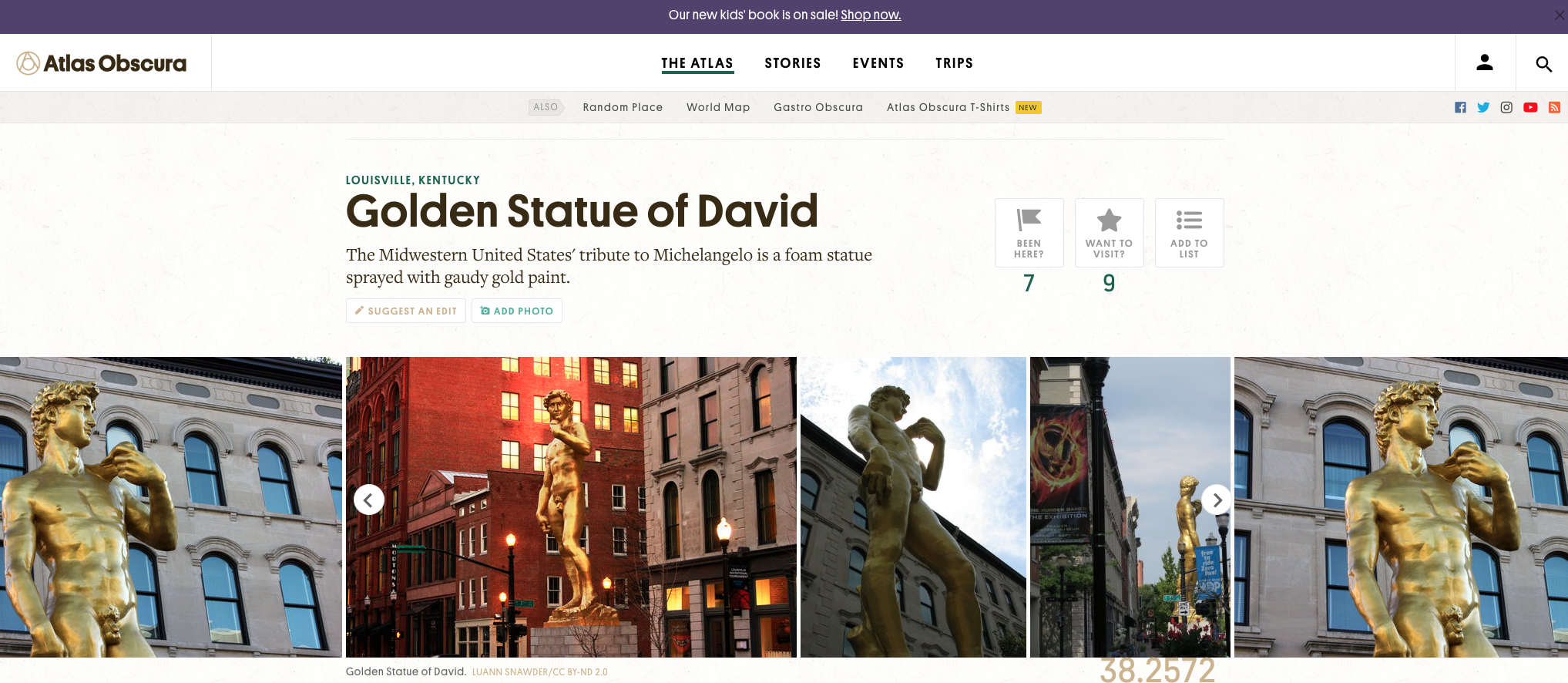Open the RSS feed icon
The width and height of the screenshot is (1568, 683).
1554,107
